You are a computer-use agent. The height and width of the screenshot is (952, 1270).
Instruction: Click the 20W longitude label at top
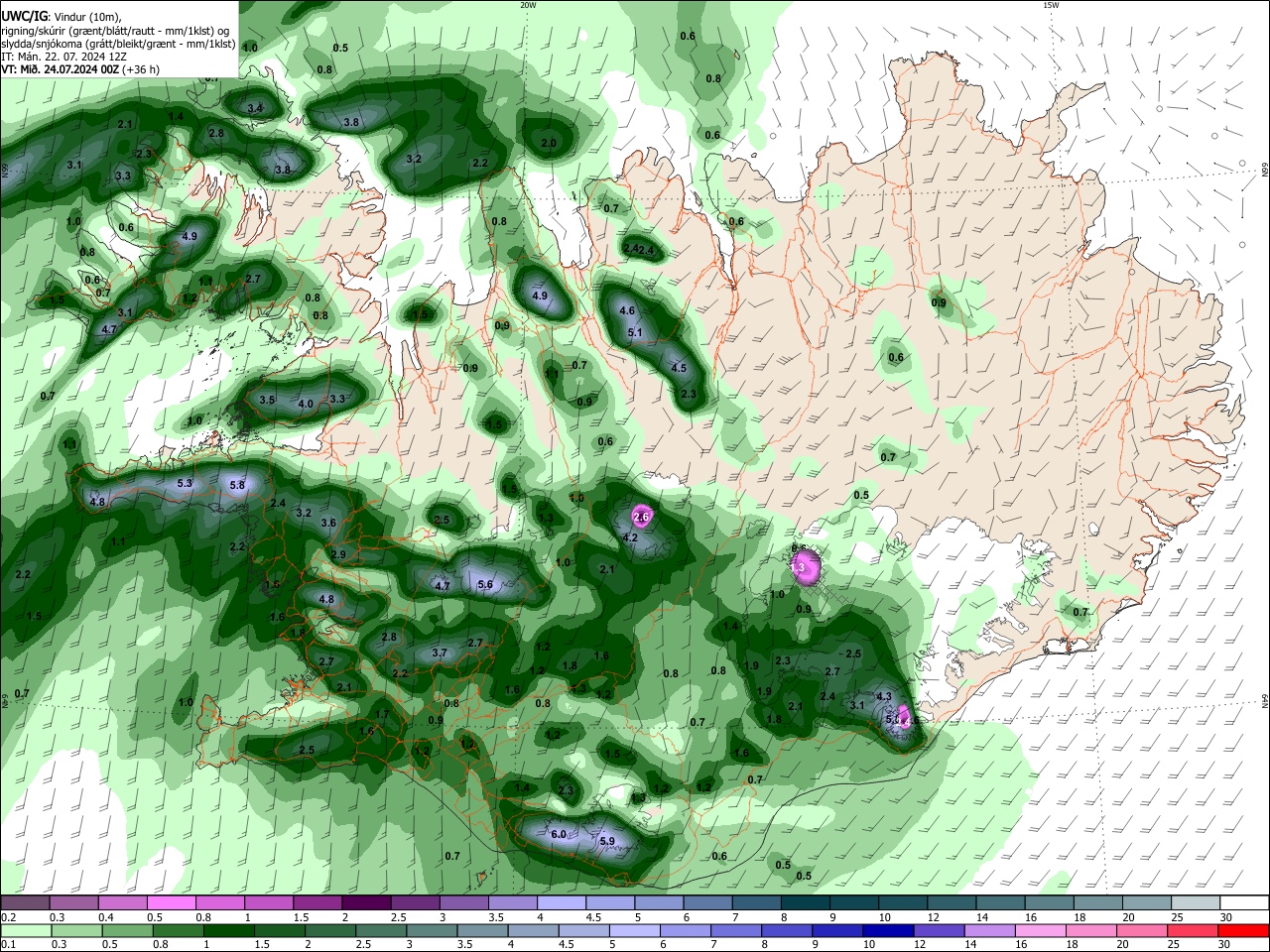[528, 5]
